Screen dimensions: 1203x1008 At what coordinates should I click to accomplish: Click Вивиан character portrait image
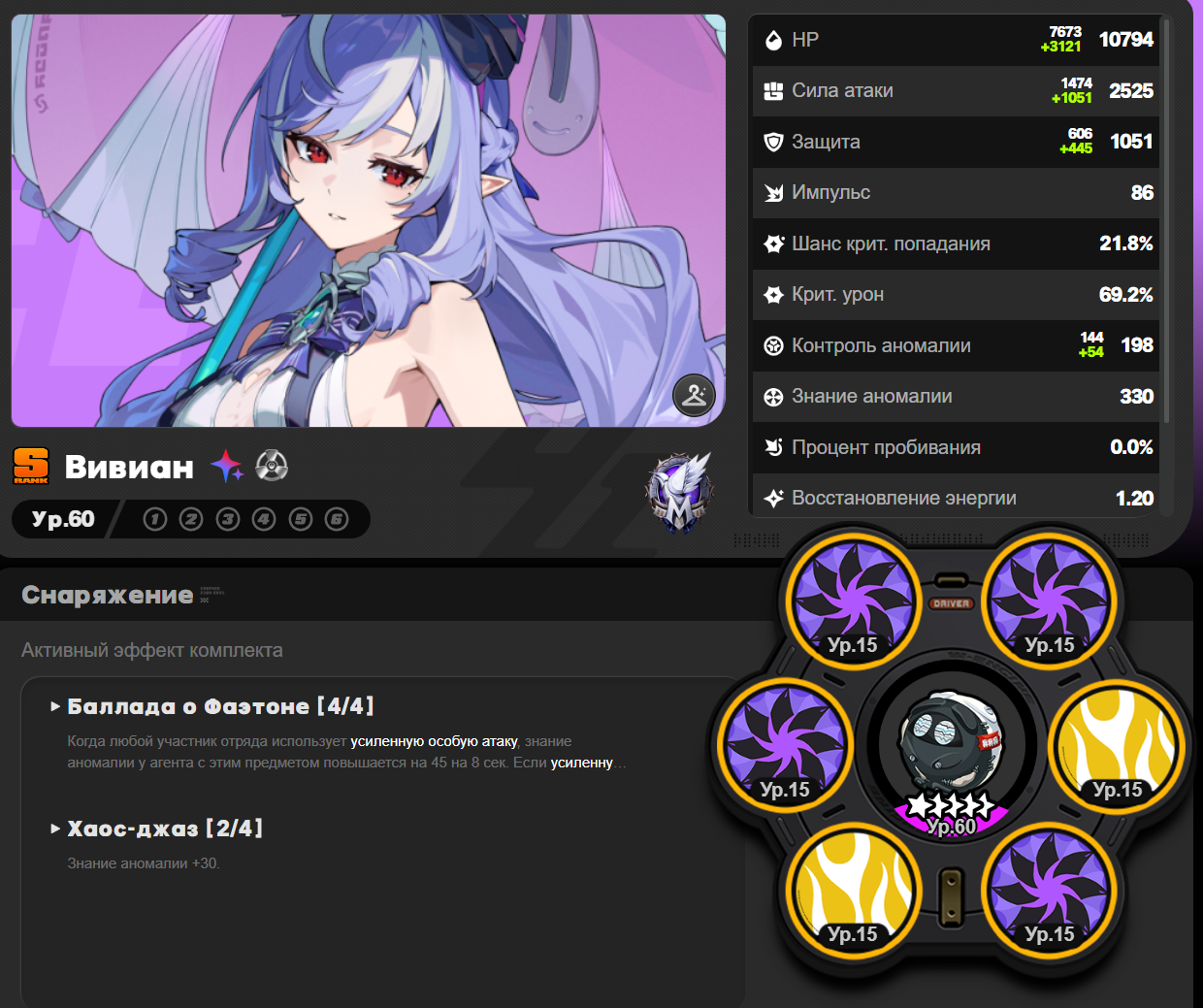click(368, 220)
